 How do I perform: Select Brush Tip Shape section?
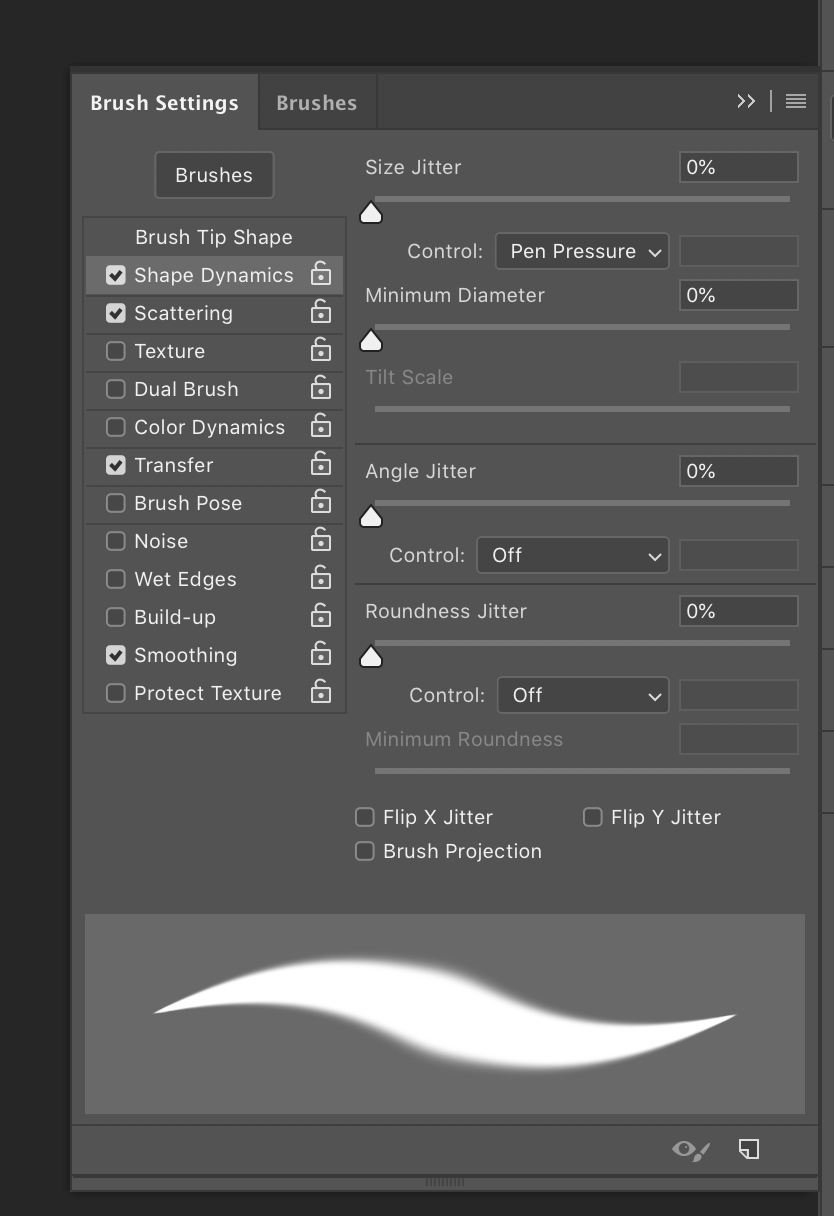(214, 237)
